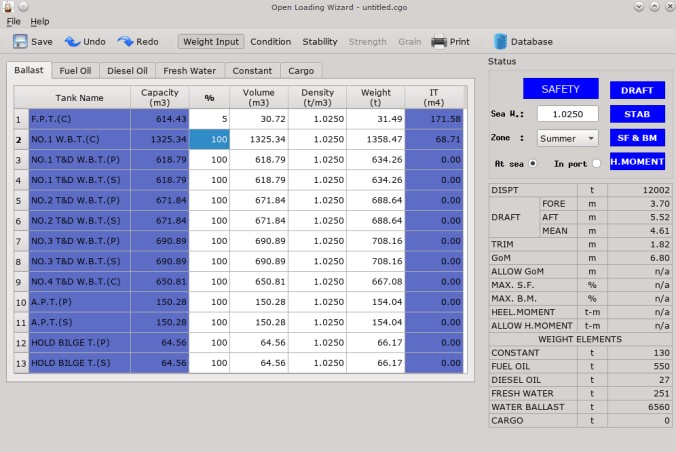Viewport: 676px width, 452px height.
Task: Click the Undo arrow icon
Action: 73,42
